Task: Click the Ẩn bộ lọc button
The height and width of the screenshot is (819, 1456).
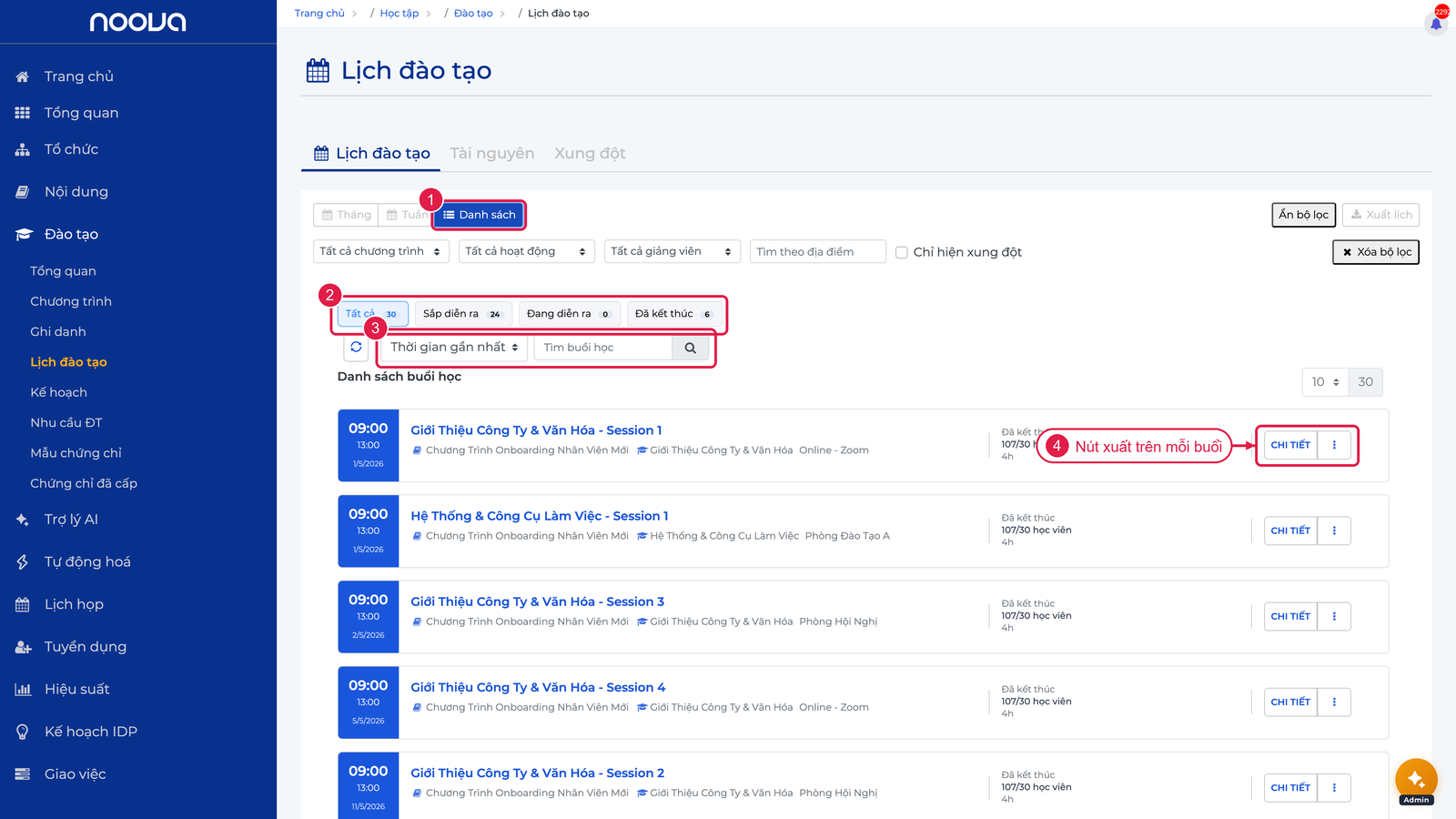Action: click(x=1303, y=215)
